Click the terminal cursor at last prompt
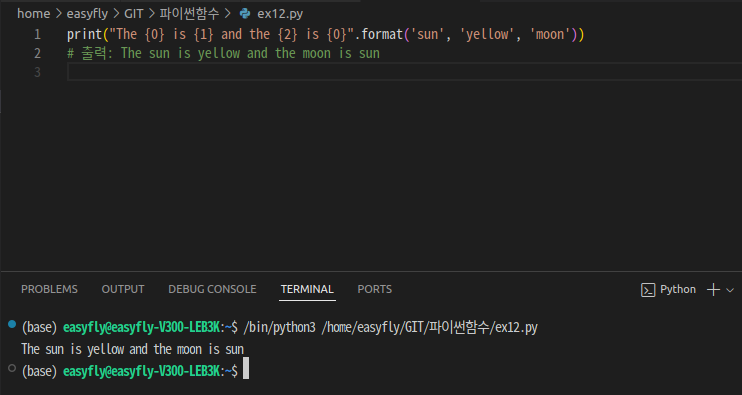The height and width of the screenshot is (395, 742). click(x=246, y=369)
